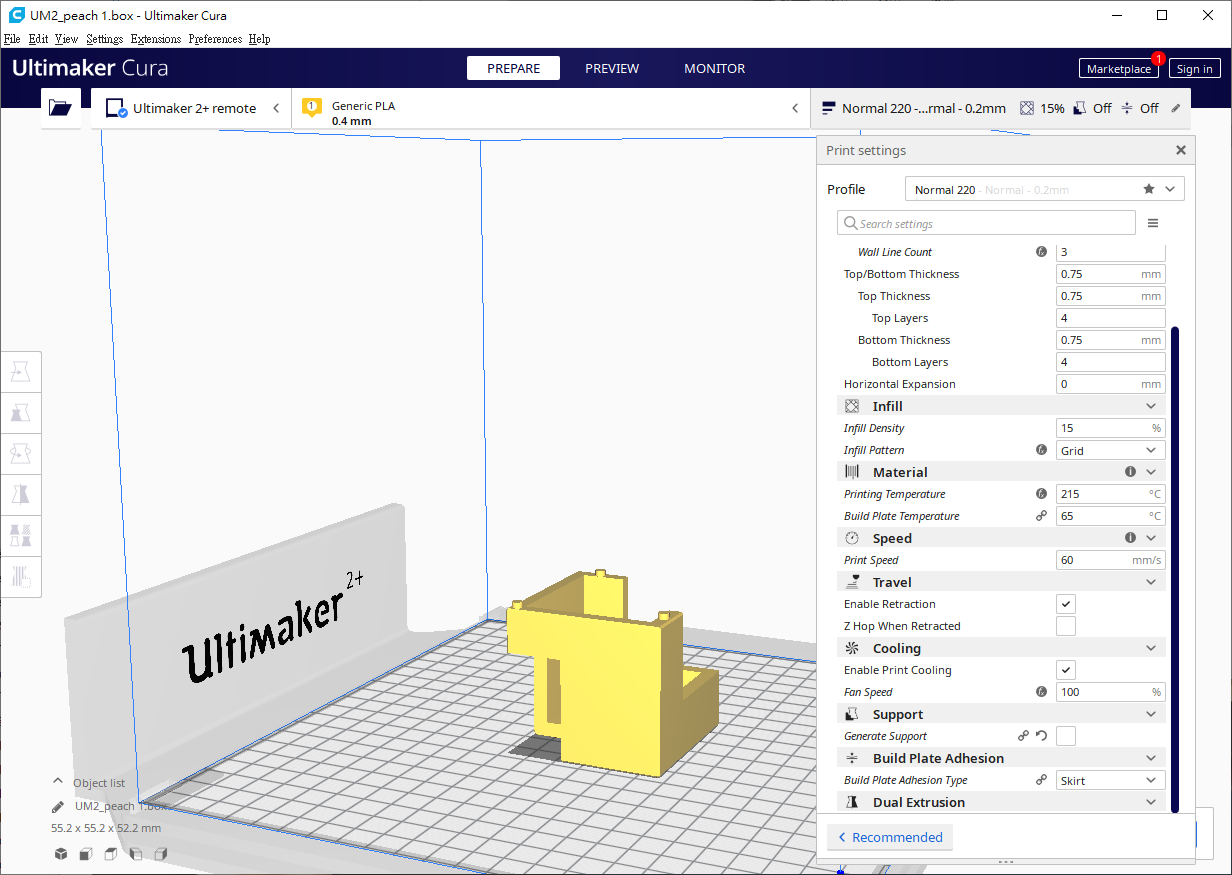The height and width of the screenshot is (875, 1232).
Task: Select the Per Model Settings tool
Action: tap(21, 535)
